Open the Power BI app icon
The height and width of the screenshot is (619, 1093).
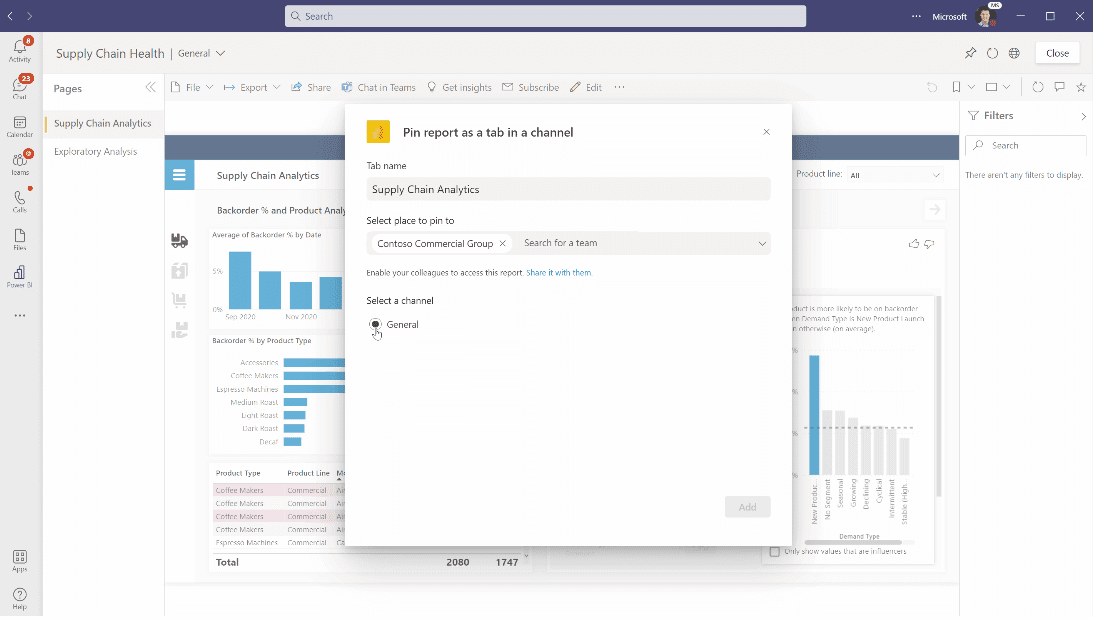20,276
